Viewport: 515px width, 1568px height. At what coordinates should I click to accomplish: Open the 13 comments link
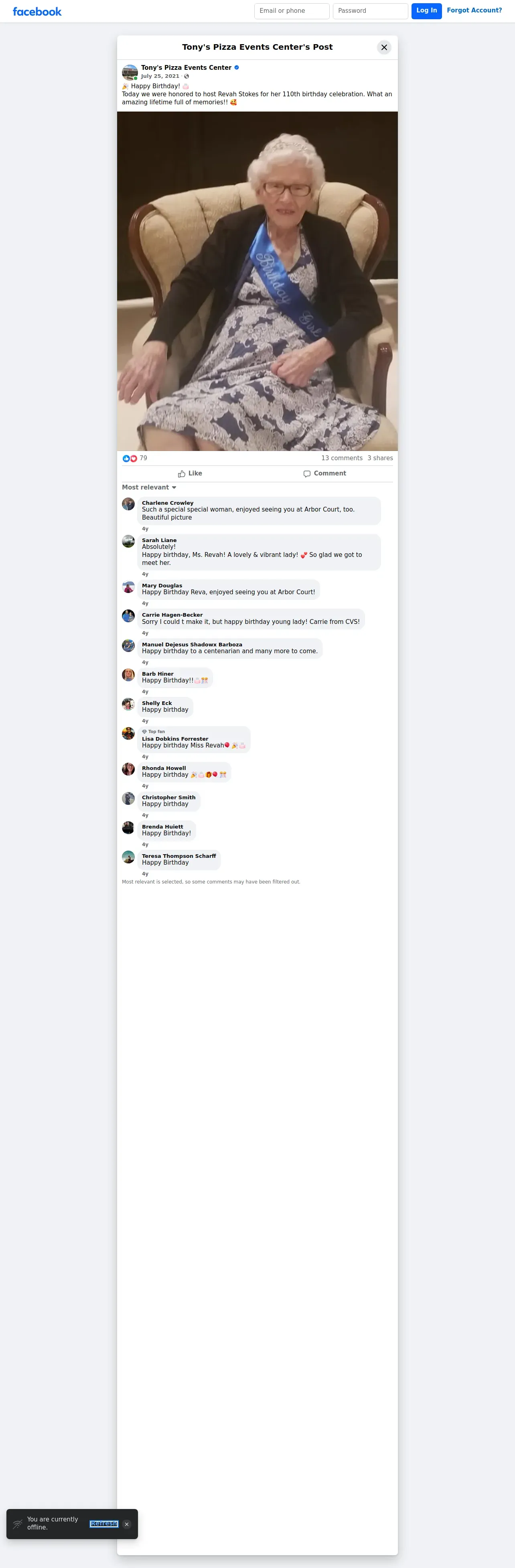(342, 458)
